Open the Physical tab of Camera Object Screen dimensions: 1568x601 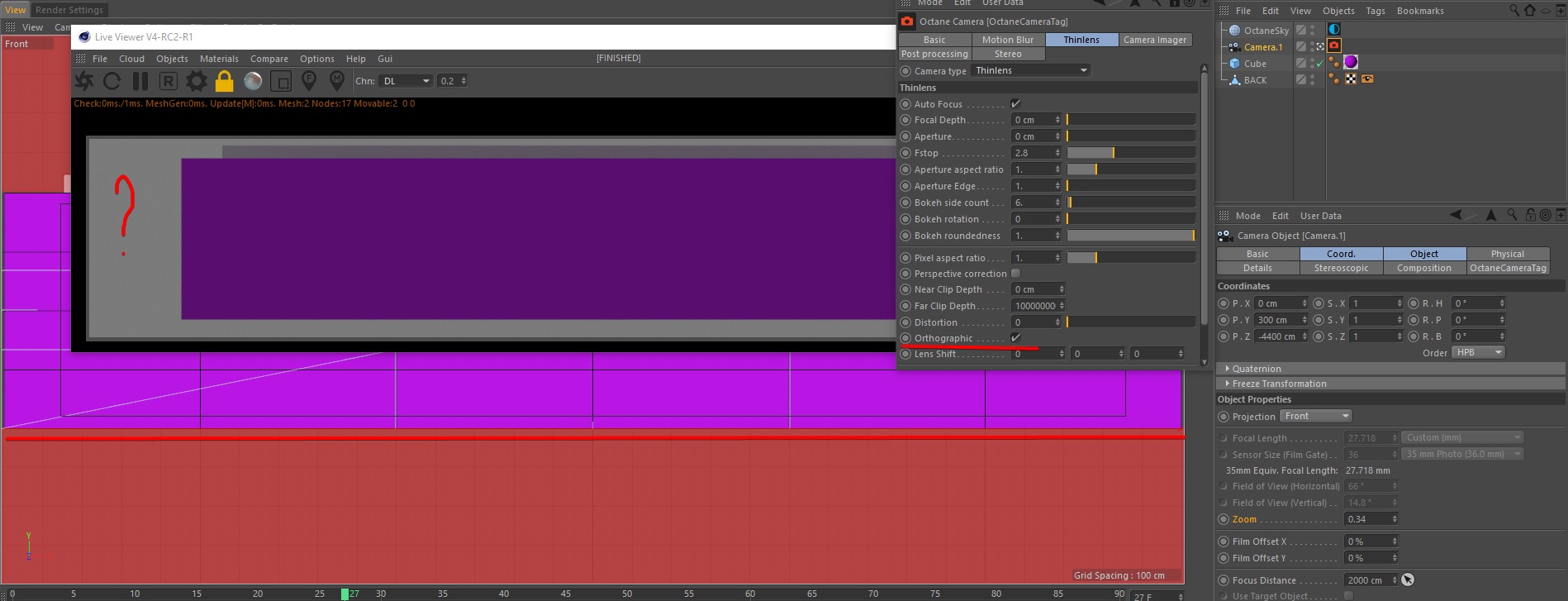[1508, 254]
